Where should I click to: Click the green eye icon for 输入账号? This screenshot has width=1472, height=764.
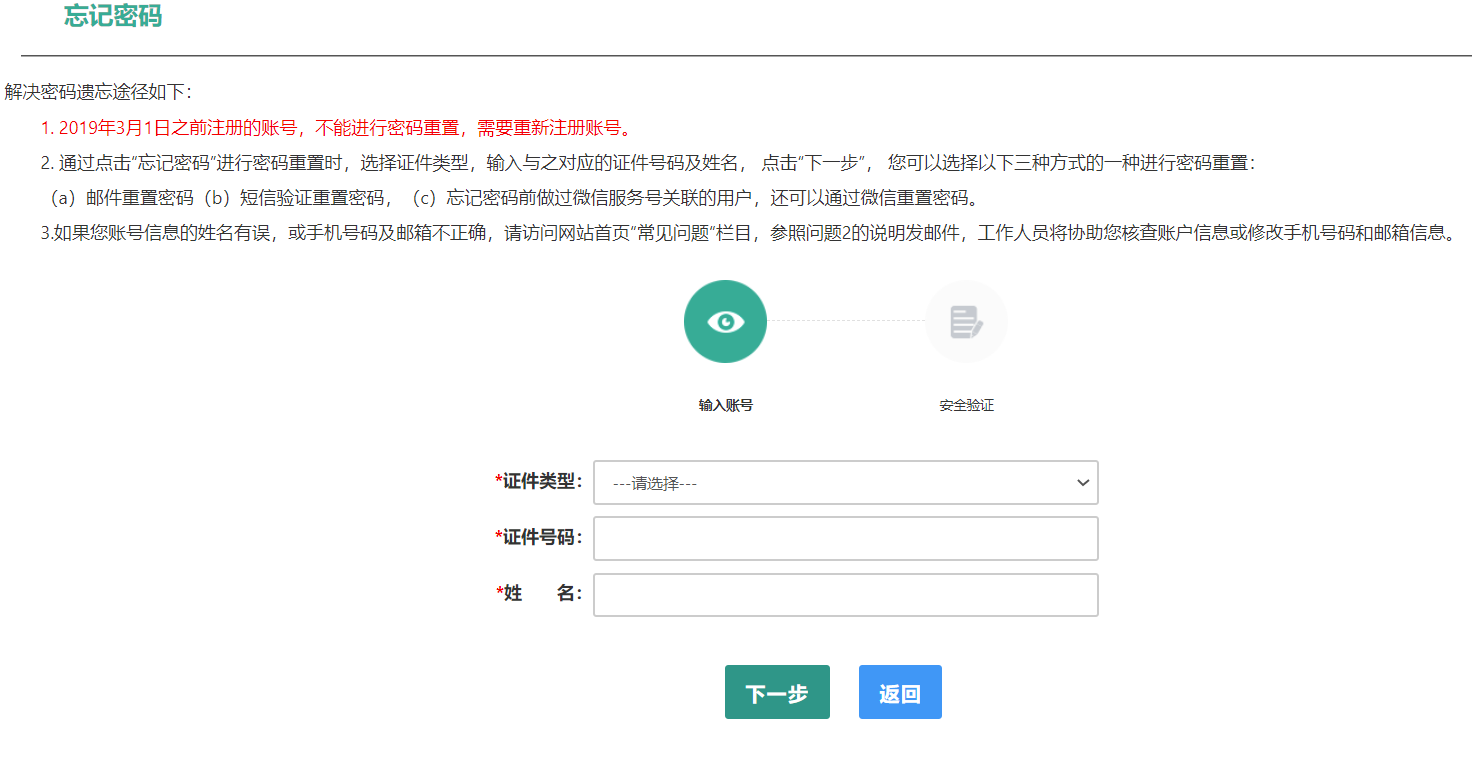coord(725,321)
